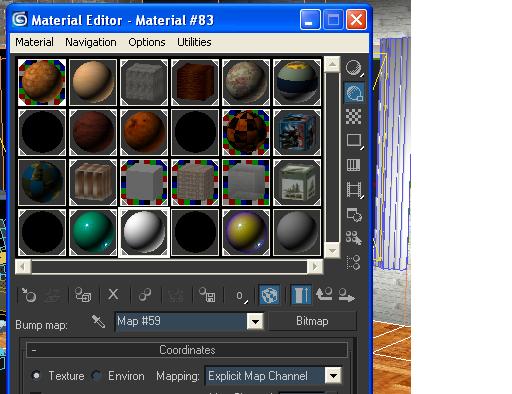
Task: Open the Map #59 name dropdown arrow
Action: 255,322
